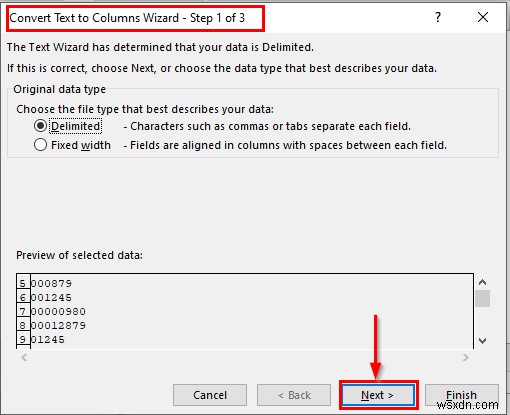This screenshot has height=415, width=510.
Task: Click the preview vertical scrollbar thumb
Action: coord(482,298)
